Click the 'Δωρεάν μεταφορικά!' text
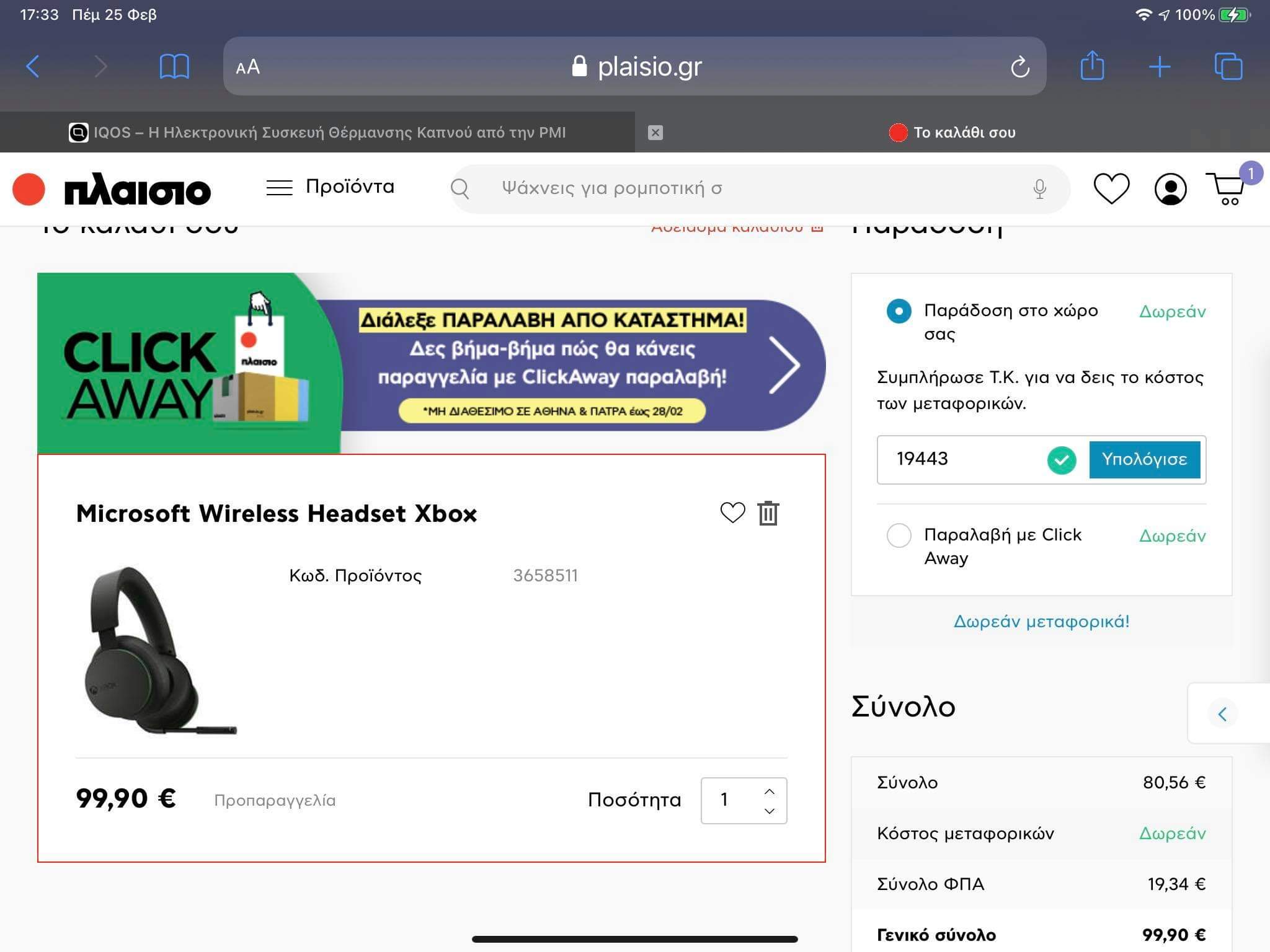 (x=1041, y=621)
